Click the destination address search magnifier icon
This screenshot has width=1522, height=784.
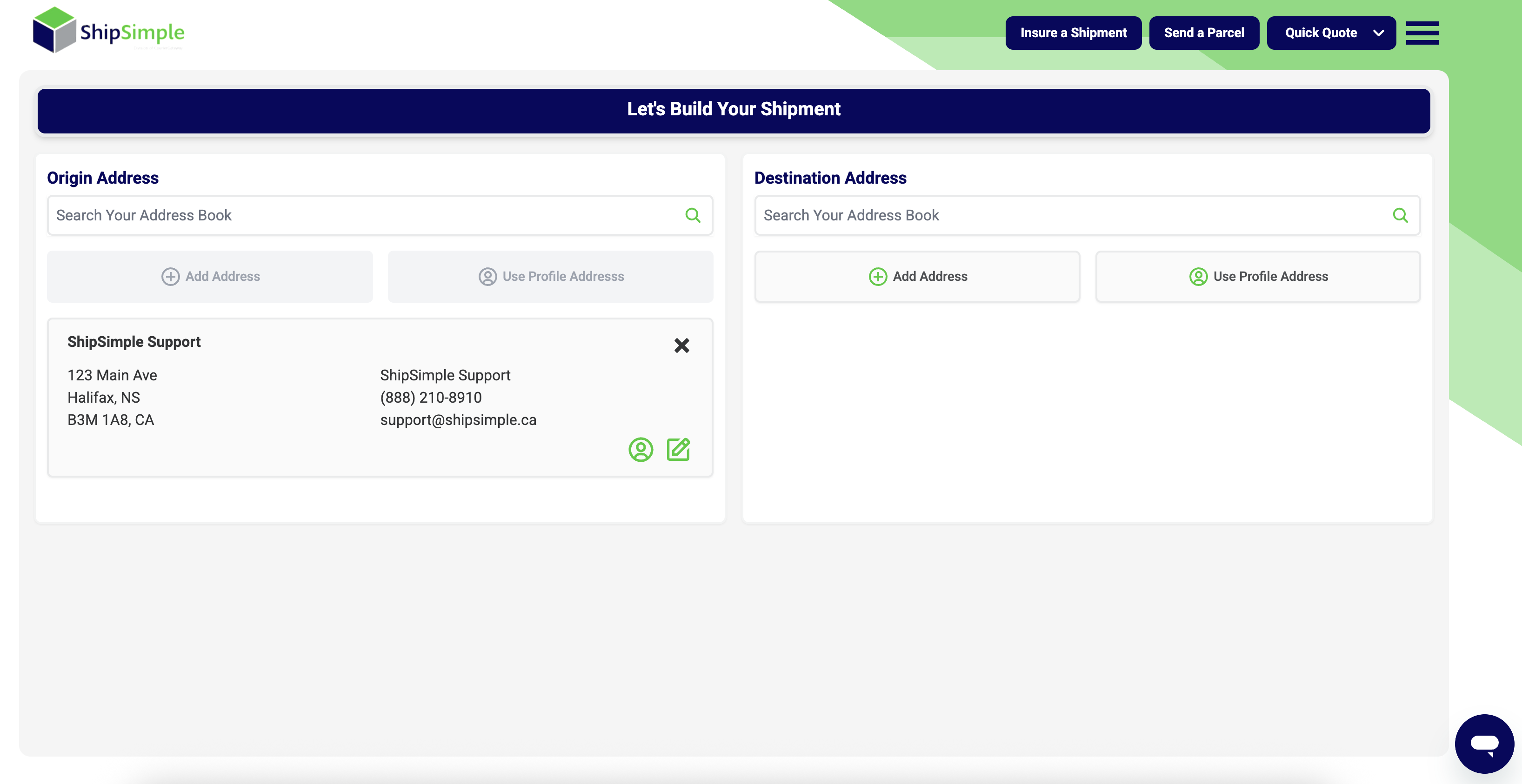[1400, 215]
